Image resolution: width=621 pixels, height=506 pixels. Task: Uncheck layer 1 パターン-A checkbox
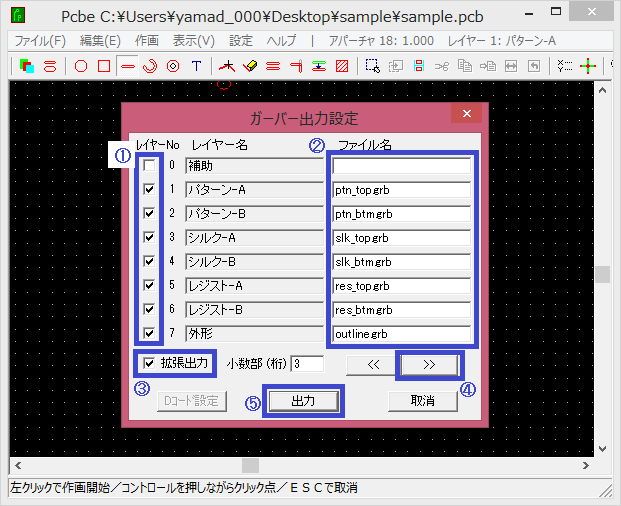pos(149,189)
